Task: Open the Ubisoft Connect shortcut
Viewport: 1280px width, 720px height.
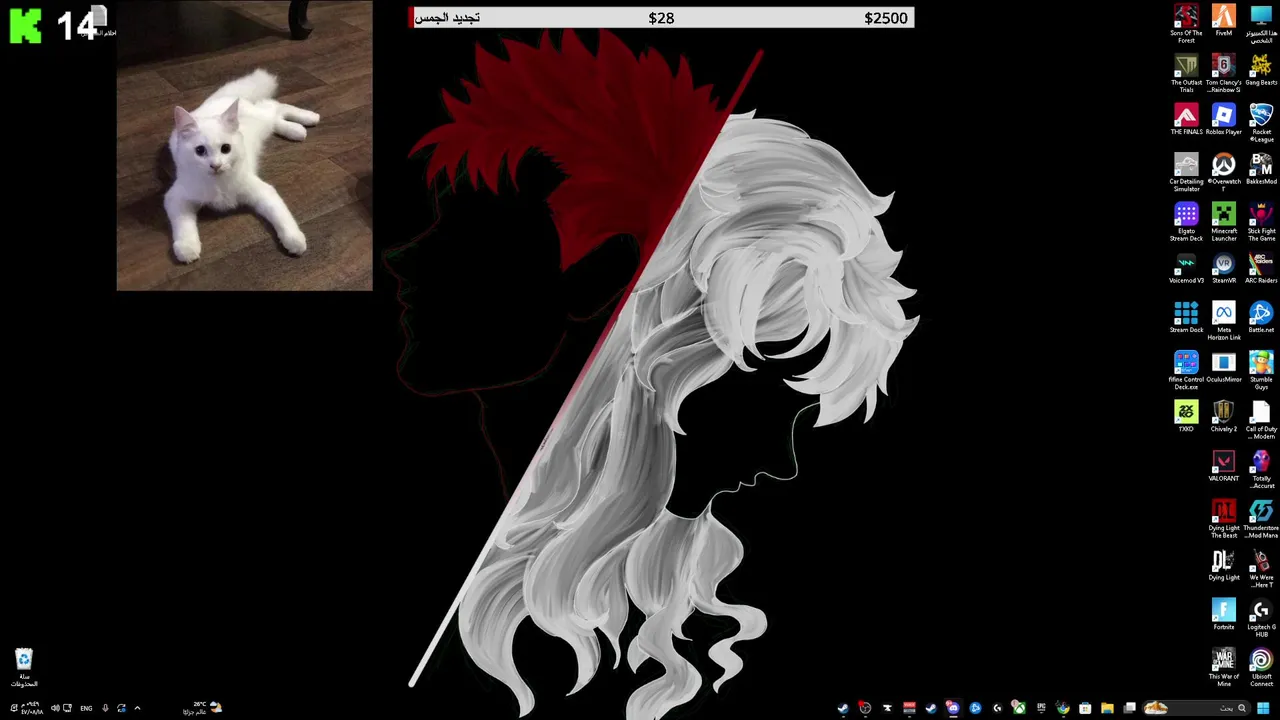Action: coord(1261,667)
